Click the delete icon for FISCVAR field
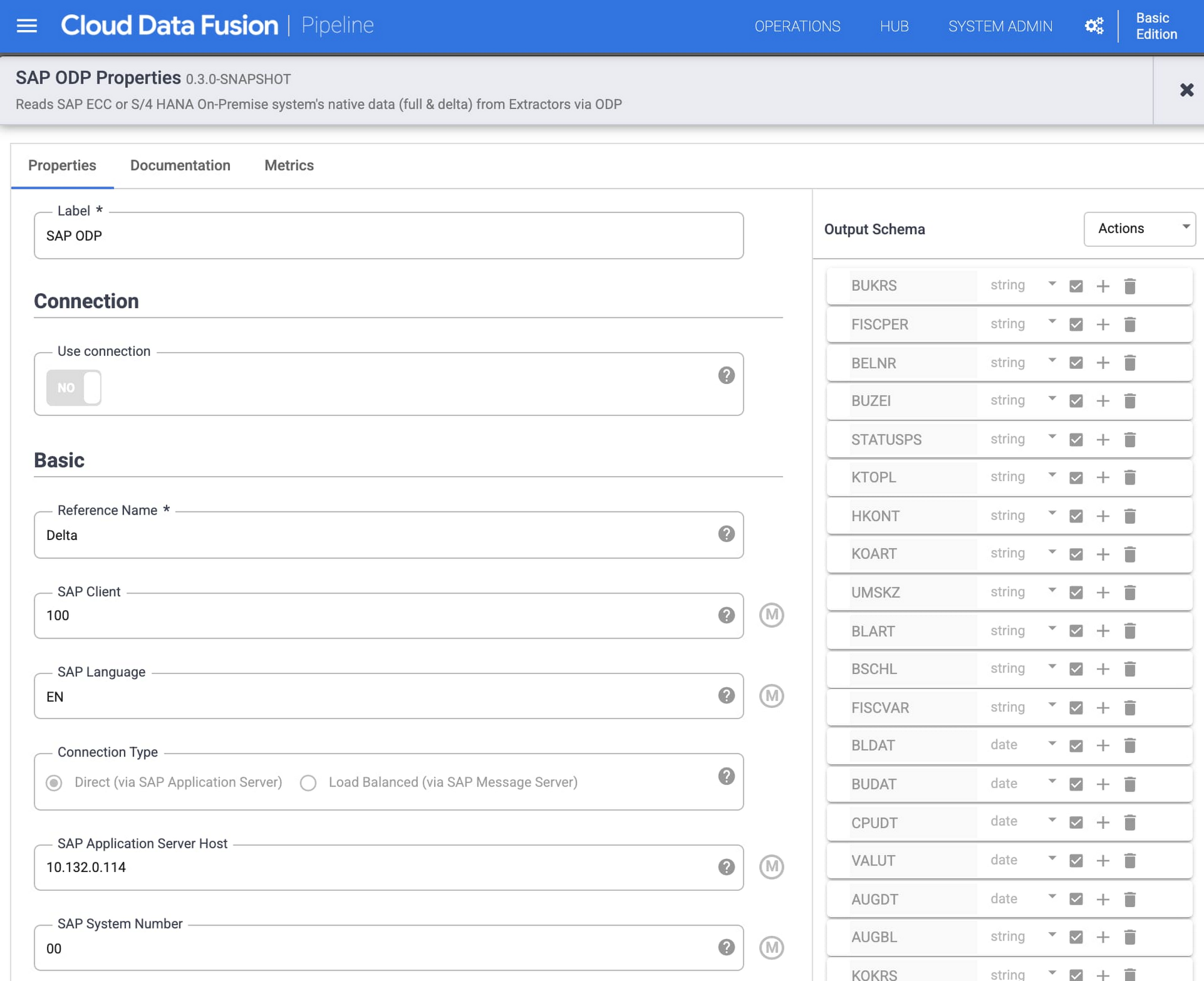The height and width of the screenshot is (981, 1204). [1130, 707]
